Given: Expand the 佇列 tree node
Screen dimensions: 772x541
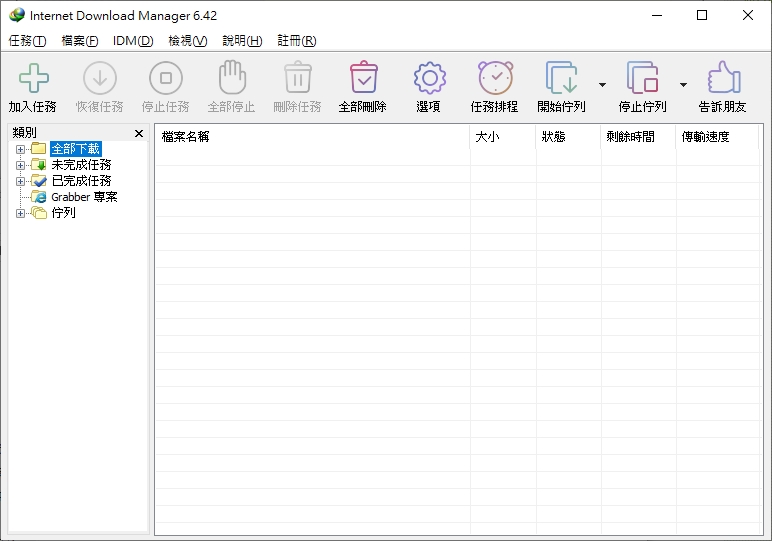Looking at the screenshot, I should pos(20,213).
